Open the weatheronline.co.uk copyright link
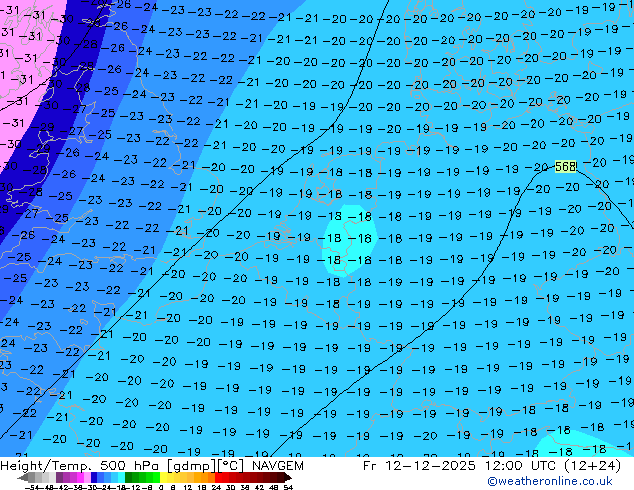634x490 pixels. (549, 481)
